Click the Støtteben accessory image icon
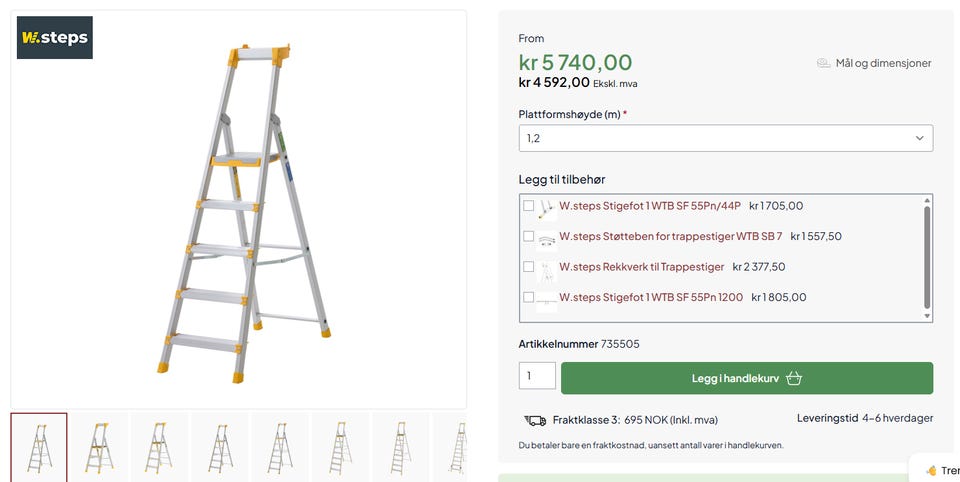 [x=546, y=239]
